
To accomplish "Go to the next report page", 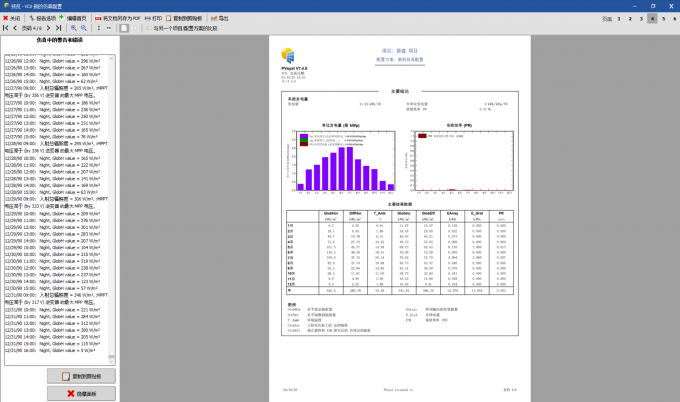I will coord(48,28).
